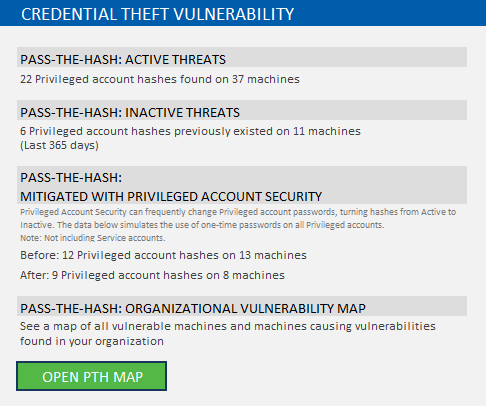Click Mitigated with Privileged Account Security header
This screenshot has width=486, height=406.
(171, 196)
